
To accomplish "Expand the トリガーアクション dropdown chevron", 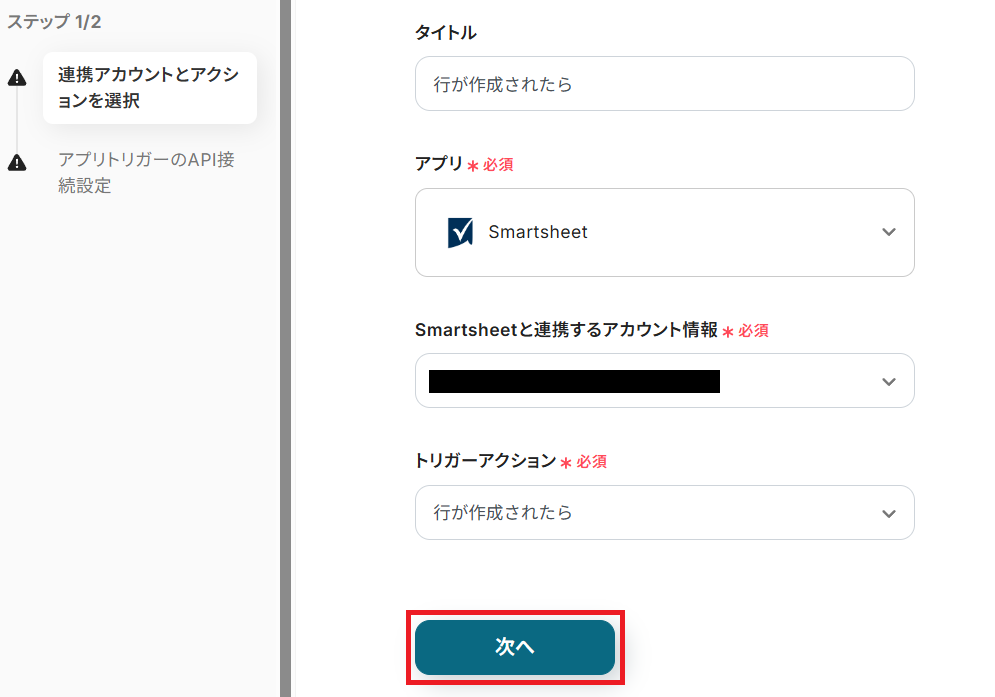I will [889, 513].
